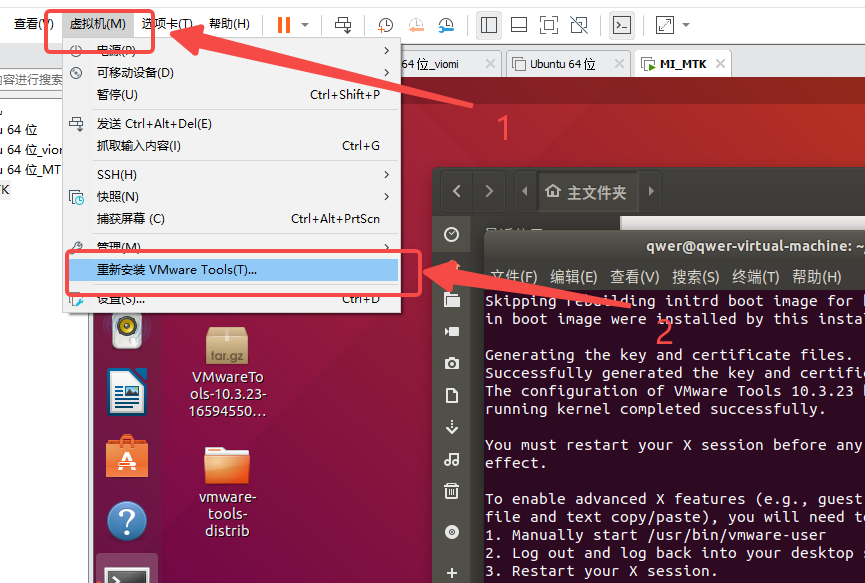Select 捕获屏幕 (C) menu item
Viewport: 865px width, 583px height.
coord(231,219)
